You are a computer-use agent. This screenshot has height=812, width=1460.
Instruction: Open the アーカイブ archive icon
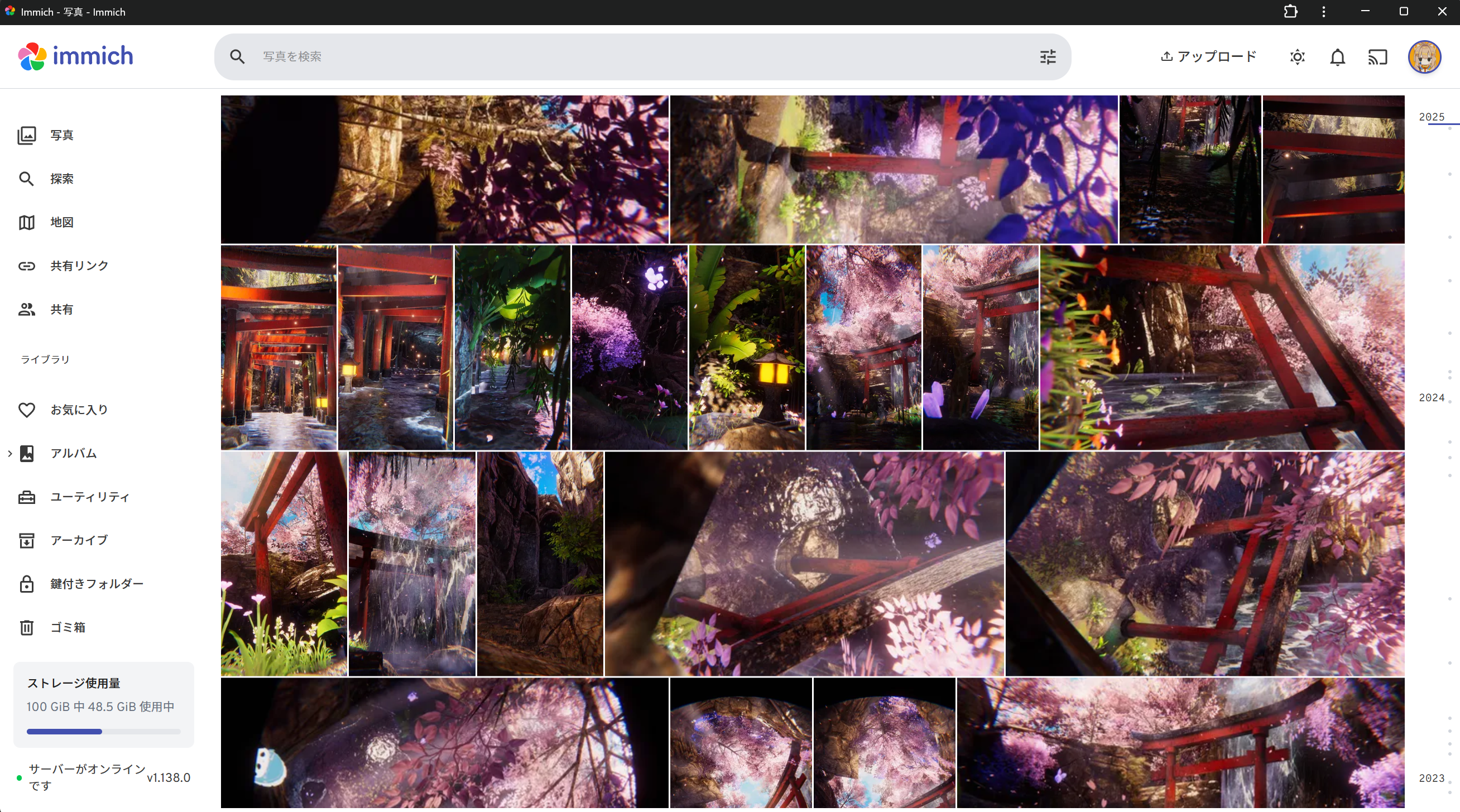[x=27, y=540]
